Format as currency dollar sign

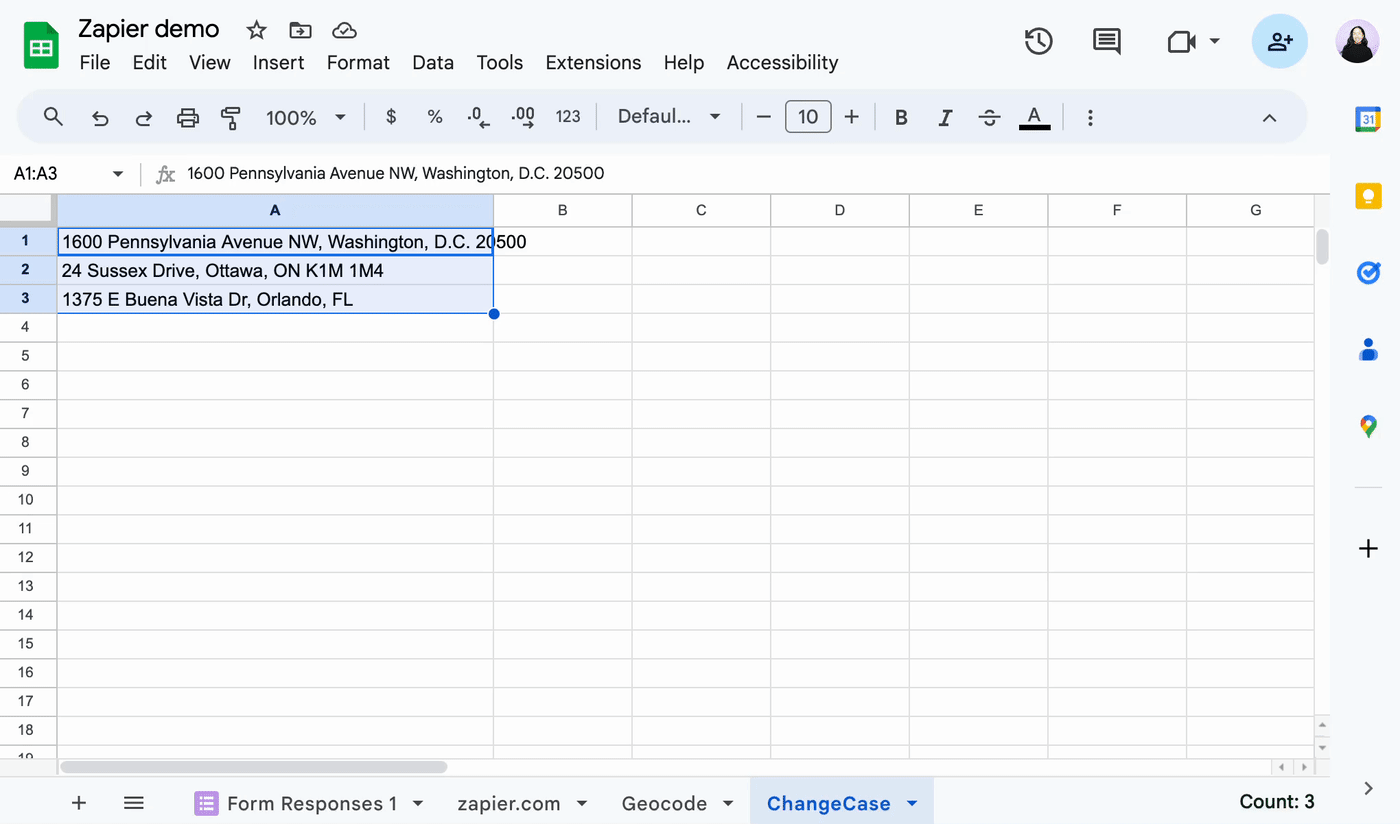[391, 117]
